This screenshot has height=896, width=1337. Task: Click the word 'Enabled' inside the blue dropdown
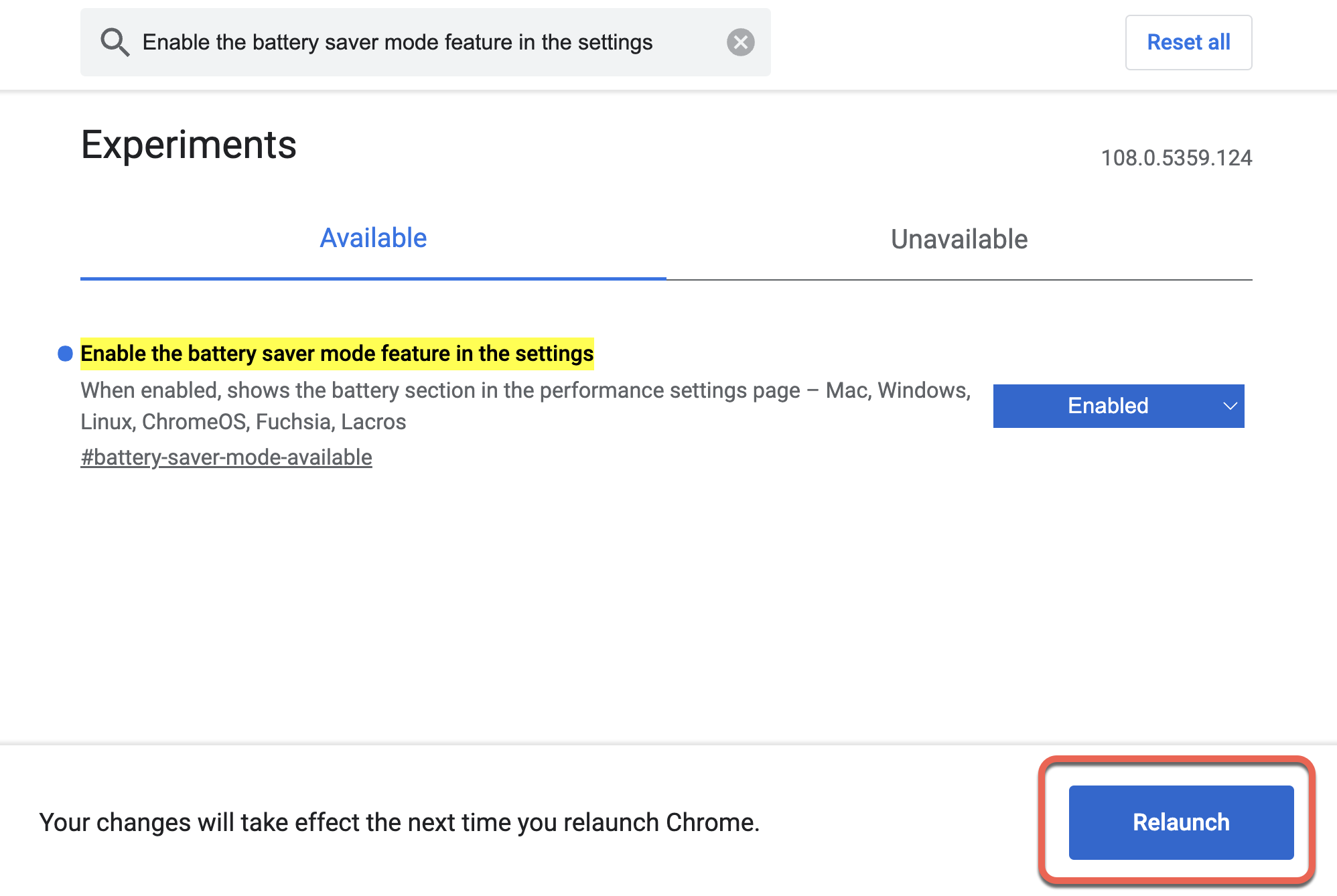[1107, 406]
